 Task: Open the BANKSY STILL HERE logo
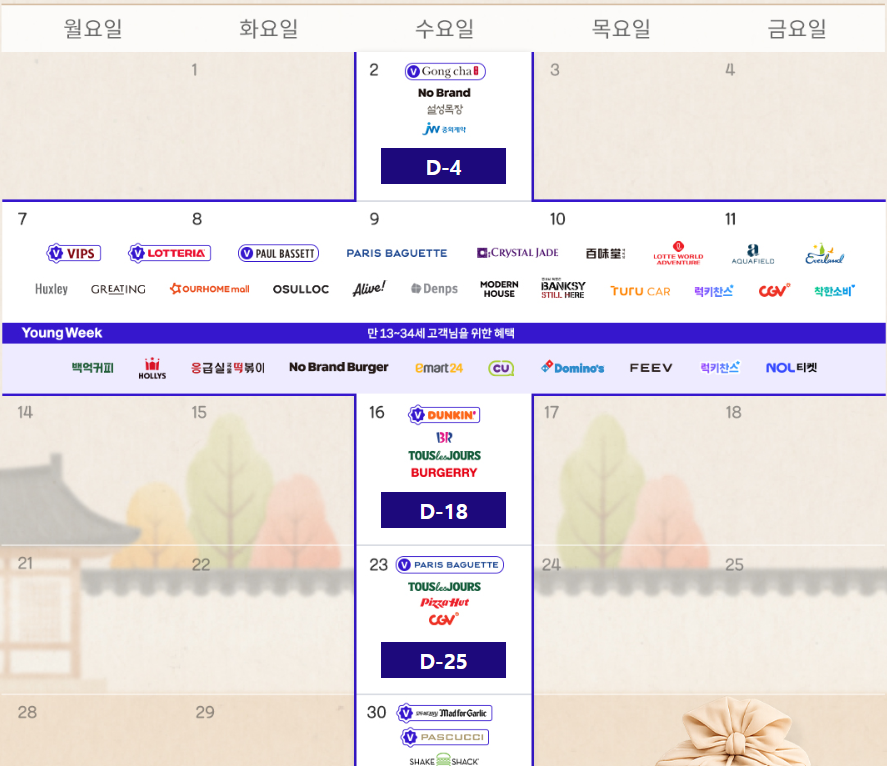tap(563, 289)
